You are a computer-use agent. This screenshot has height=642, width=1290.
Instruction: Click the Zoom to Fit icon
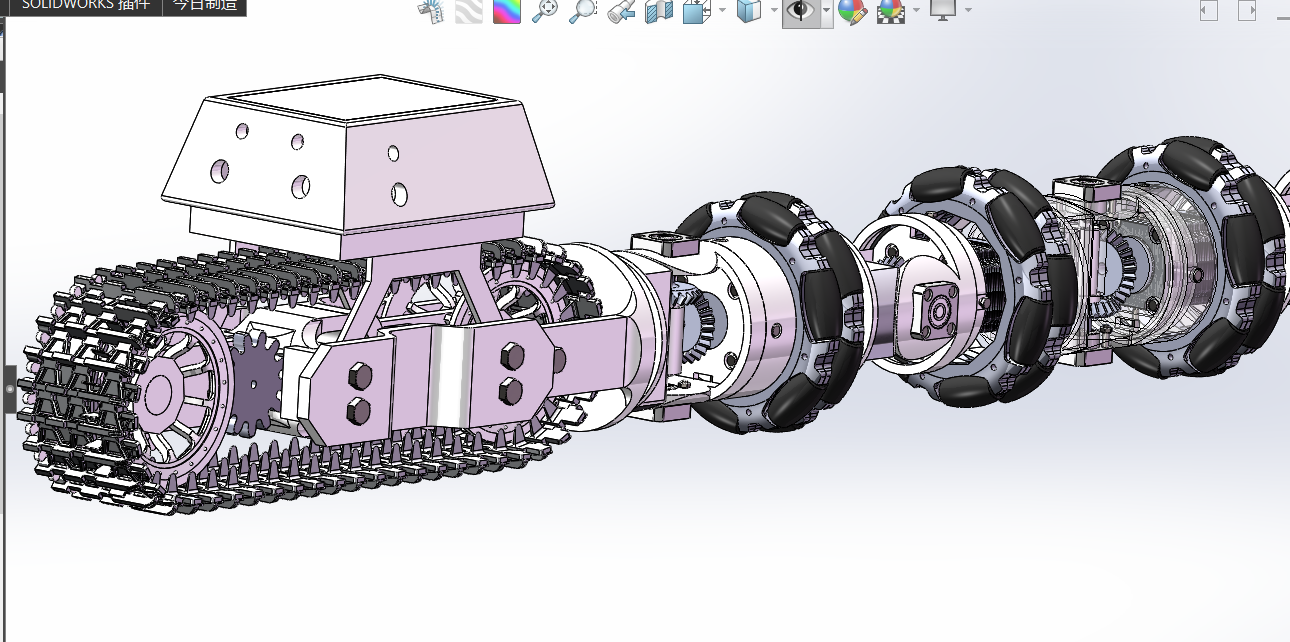click(x=545, y=11)
